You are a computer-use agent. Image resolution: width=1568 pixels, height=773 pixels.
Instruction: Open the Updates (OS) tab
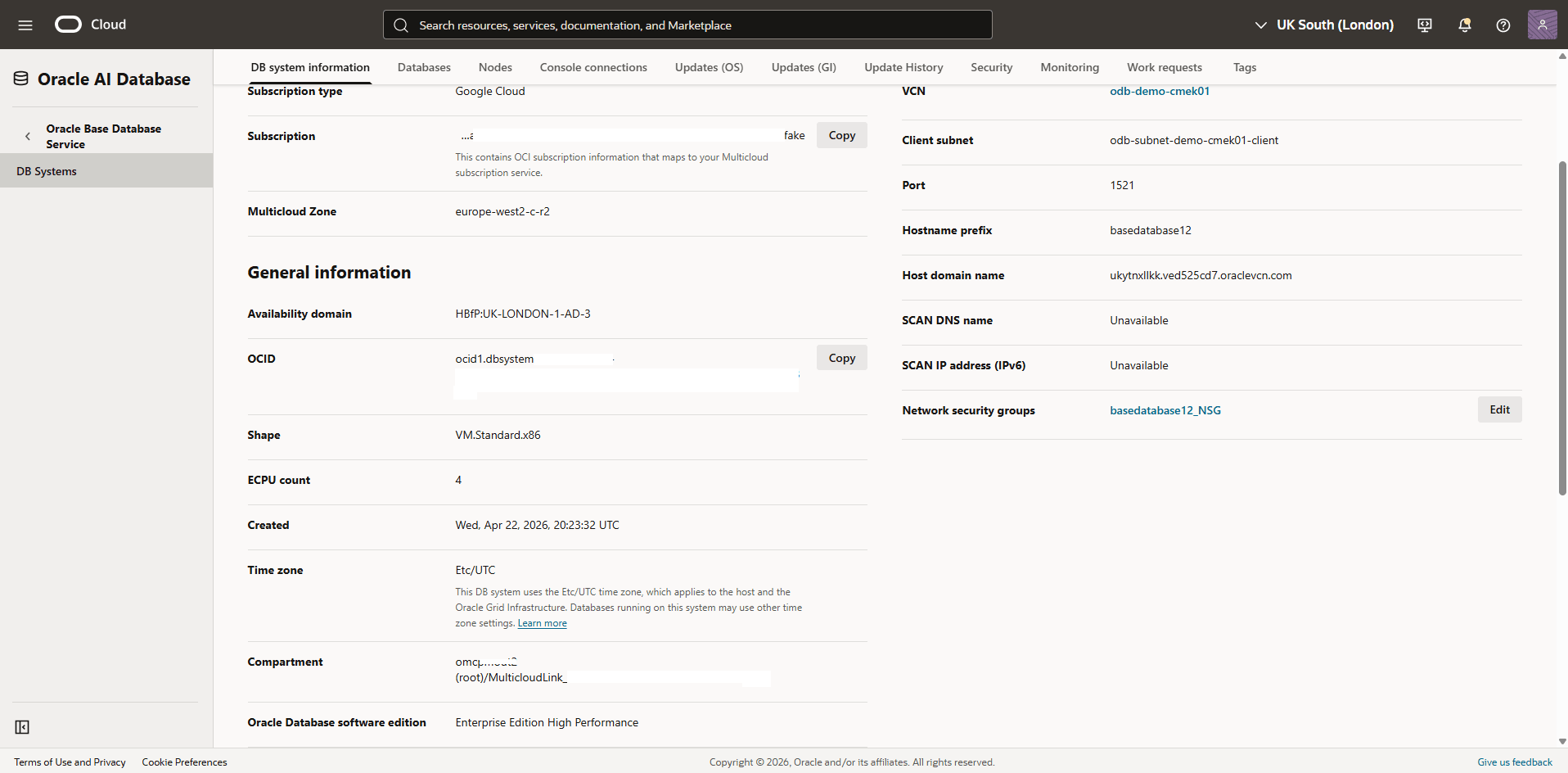click(x=710, y=67)
